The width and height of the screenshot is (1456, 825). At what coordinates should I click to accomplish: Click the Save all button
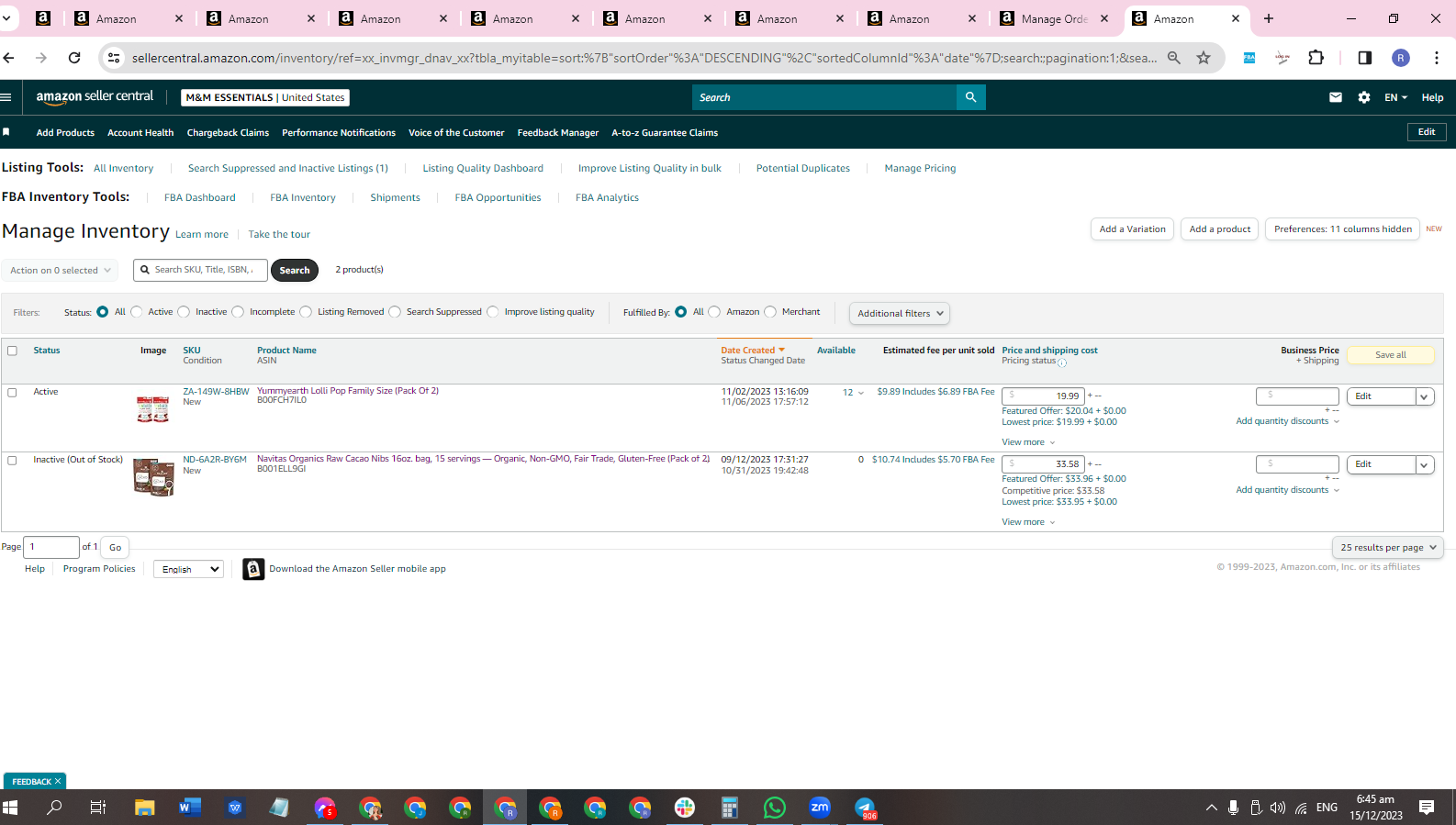[1390, 355]
